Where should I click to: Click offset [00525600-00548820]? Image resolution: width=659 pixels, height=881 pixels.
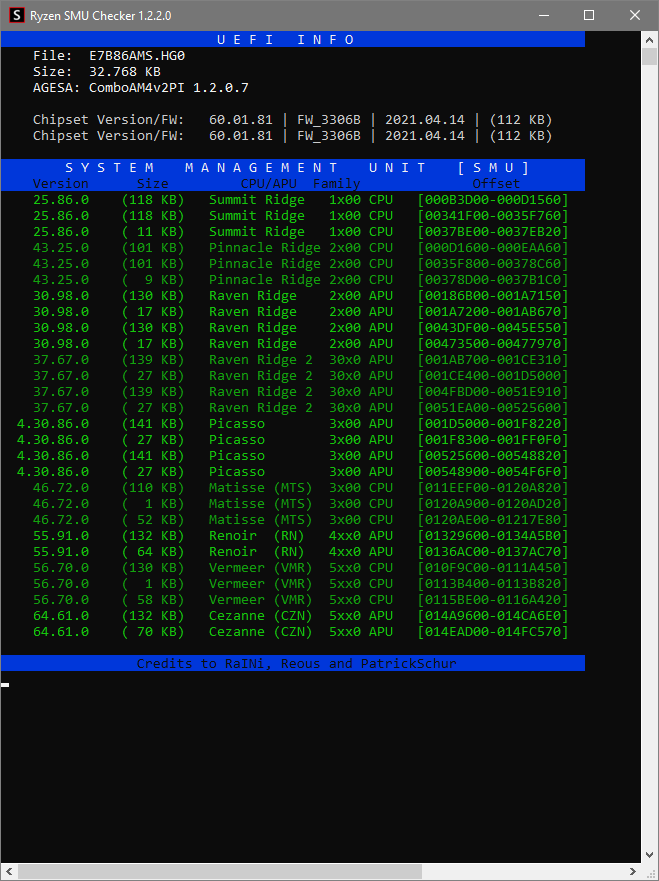coord(493,456)
